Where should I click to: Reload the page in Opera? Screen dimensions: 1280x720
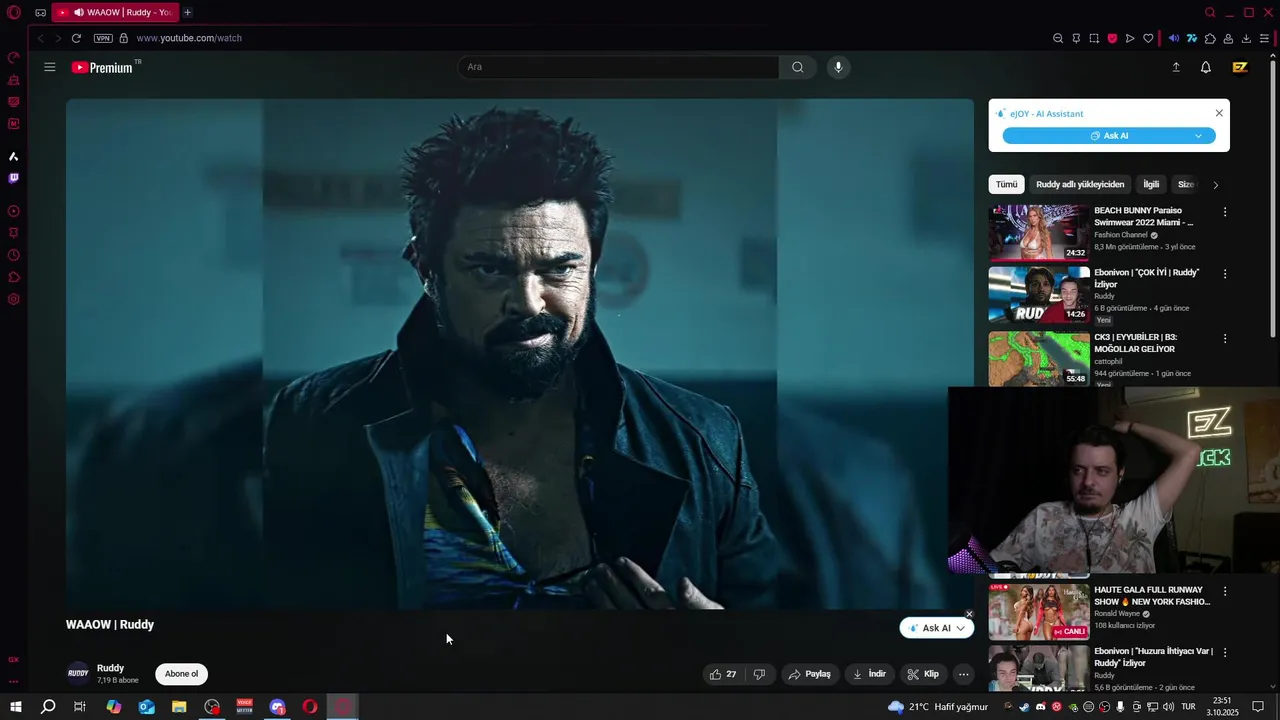click(x=76, y=38)
